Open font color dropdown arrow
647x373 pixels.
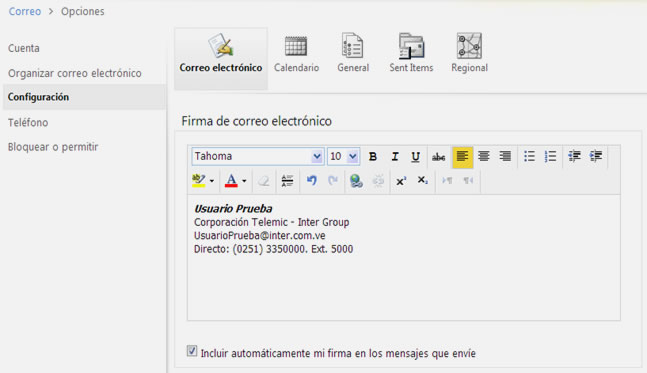pyautogui.click(x=244, y=181)
